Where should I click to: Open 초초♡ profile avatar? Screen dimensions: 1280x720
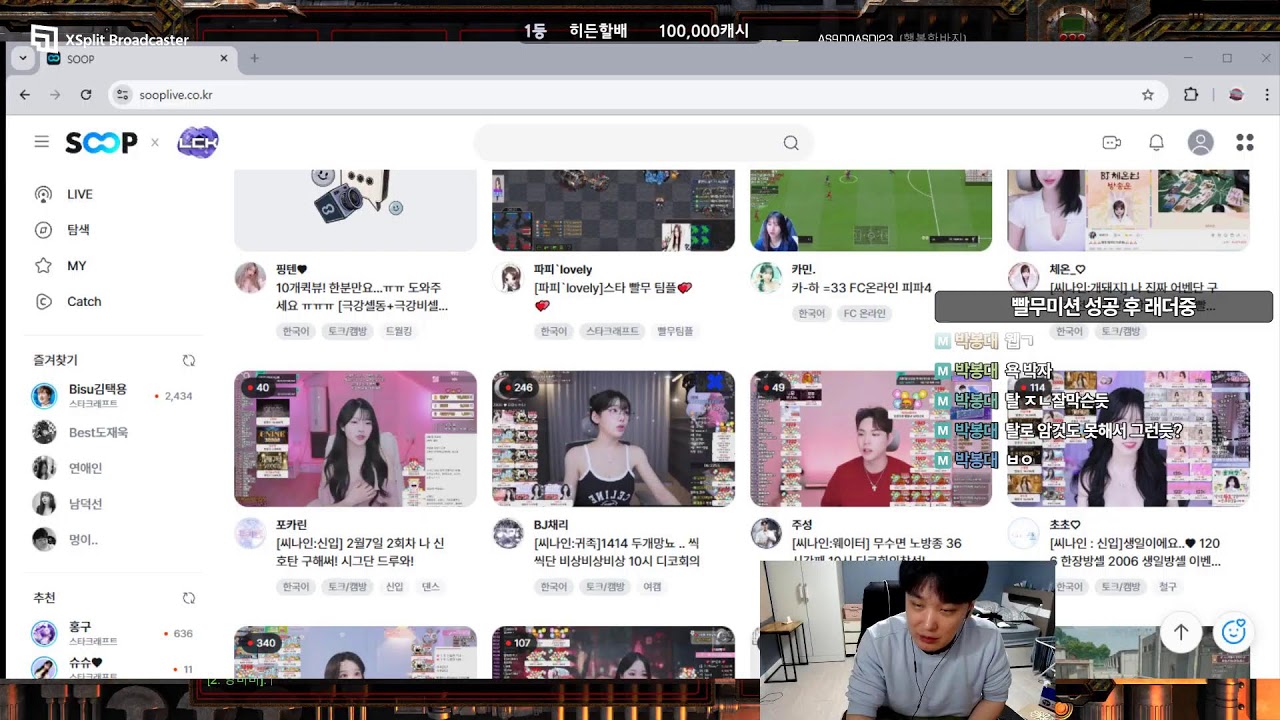(1023, 533)
